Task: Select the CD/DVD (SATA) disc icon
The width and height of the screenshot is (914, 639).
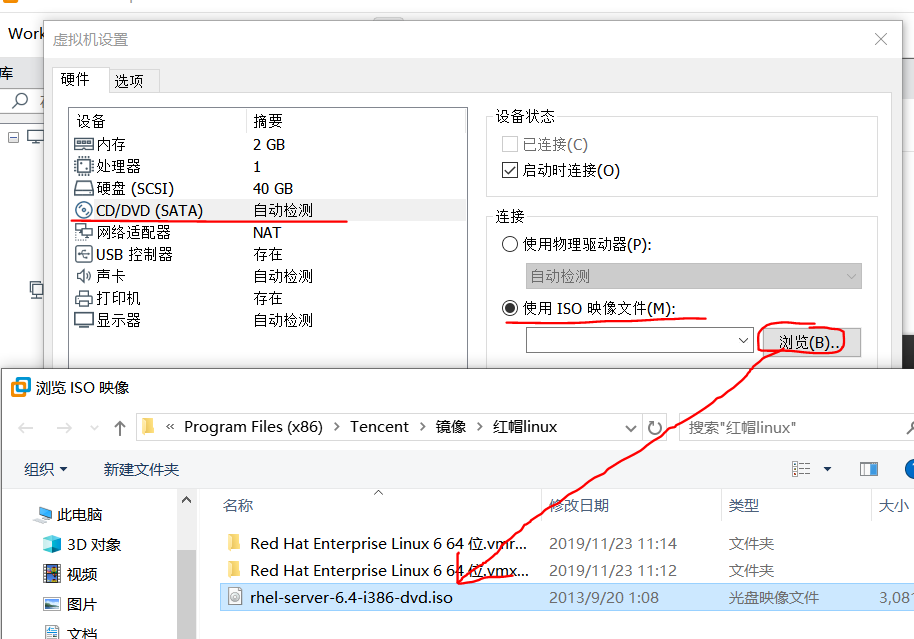Action: pyautogui.click(x=83, y=210)
